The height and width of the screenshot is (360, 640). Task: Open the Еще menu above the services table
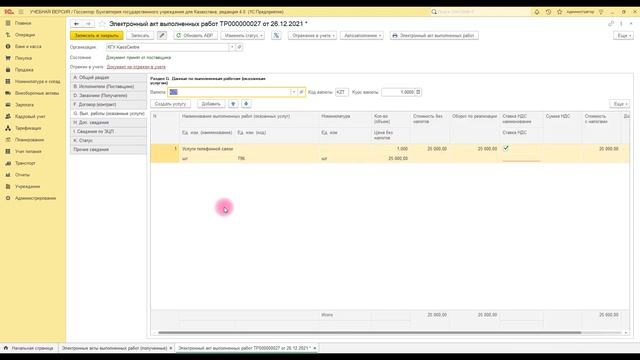(620, 104)
